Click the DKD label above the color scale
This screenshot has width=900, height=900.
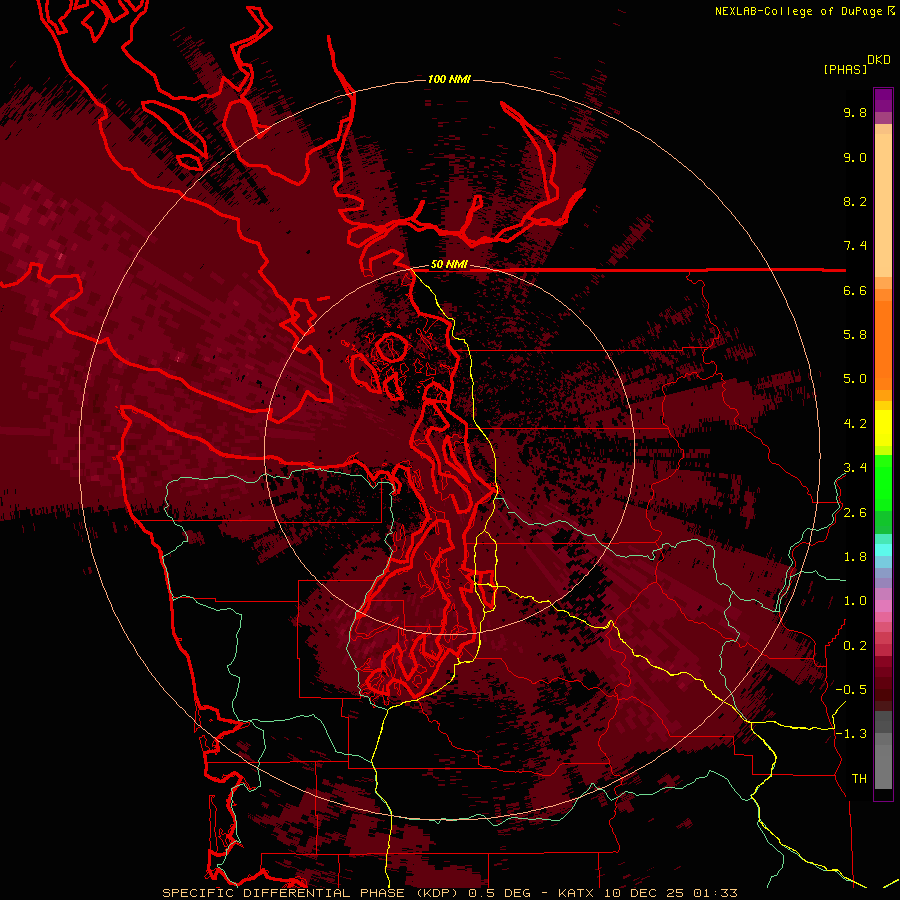(879, 60)
